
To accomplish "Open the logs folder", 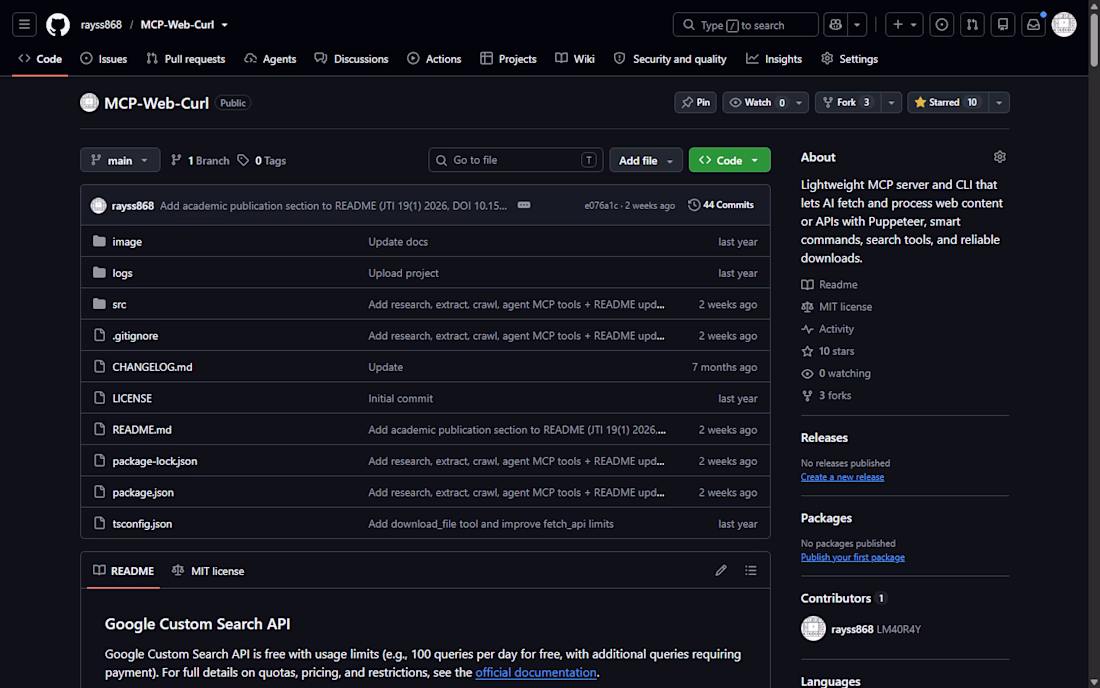I will coord(122,273).
